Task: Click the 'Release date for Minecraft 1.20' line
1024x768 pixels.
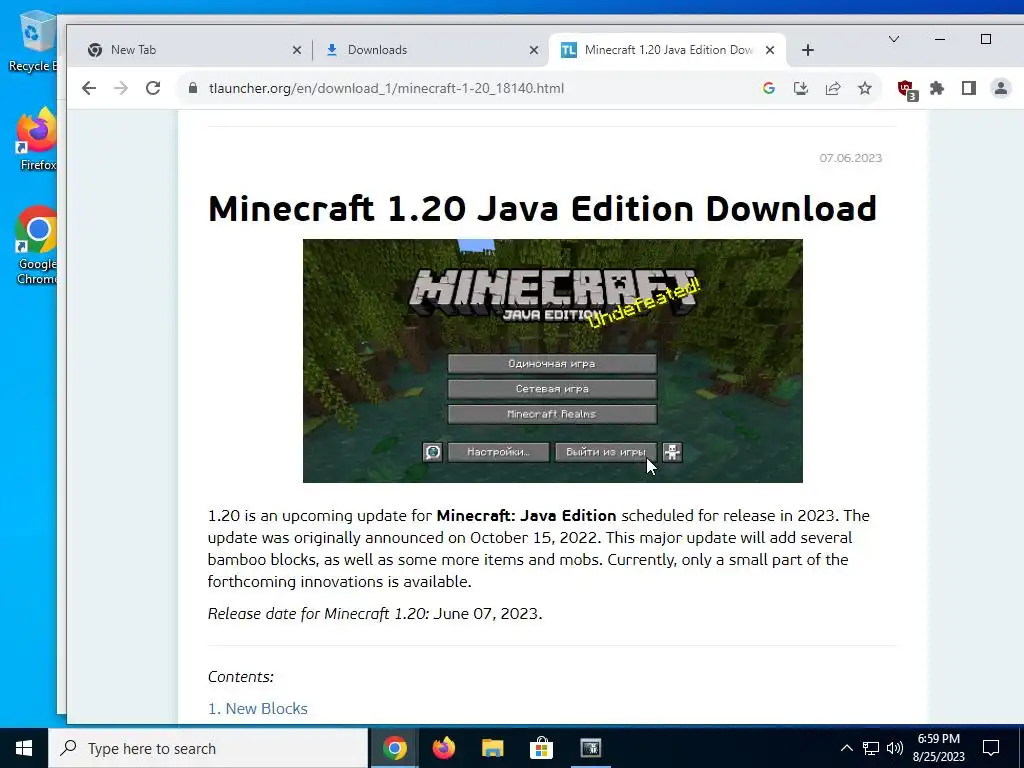Action: 375,614
